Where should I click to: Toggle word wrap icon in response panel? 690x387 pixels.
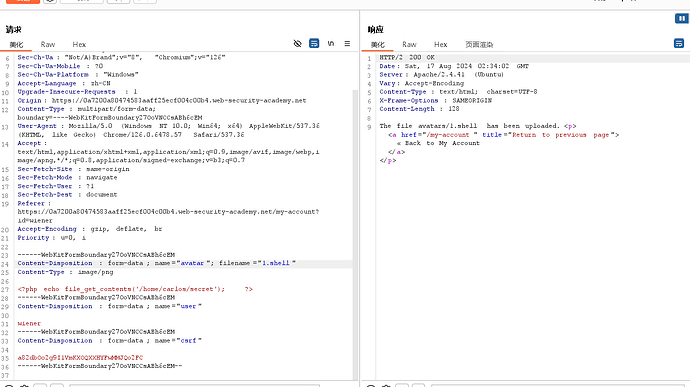[x=679, y=43]
